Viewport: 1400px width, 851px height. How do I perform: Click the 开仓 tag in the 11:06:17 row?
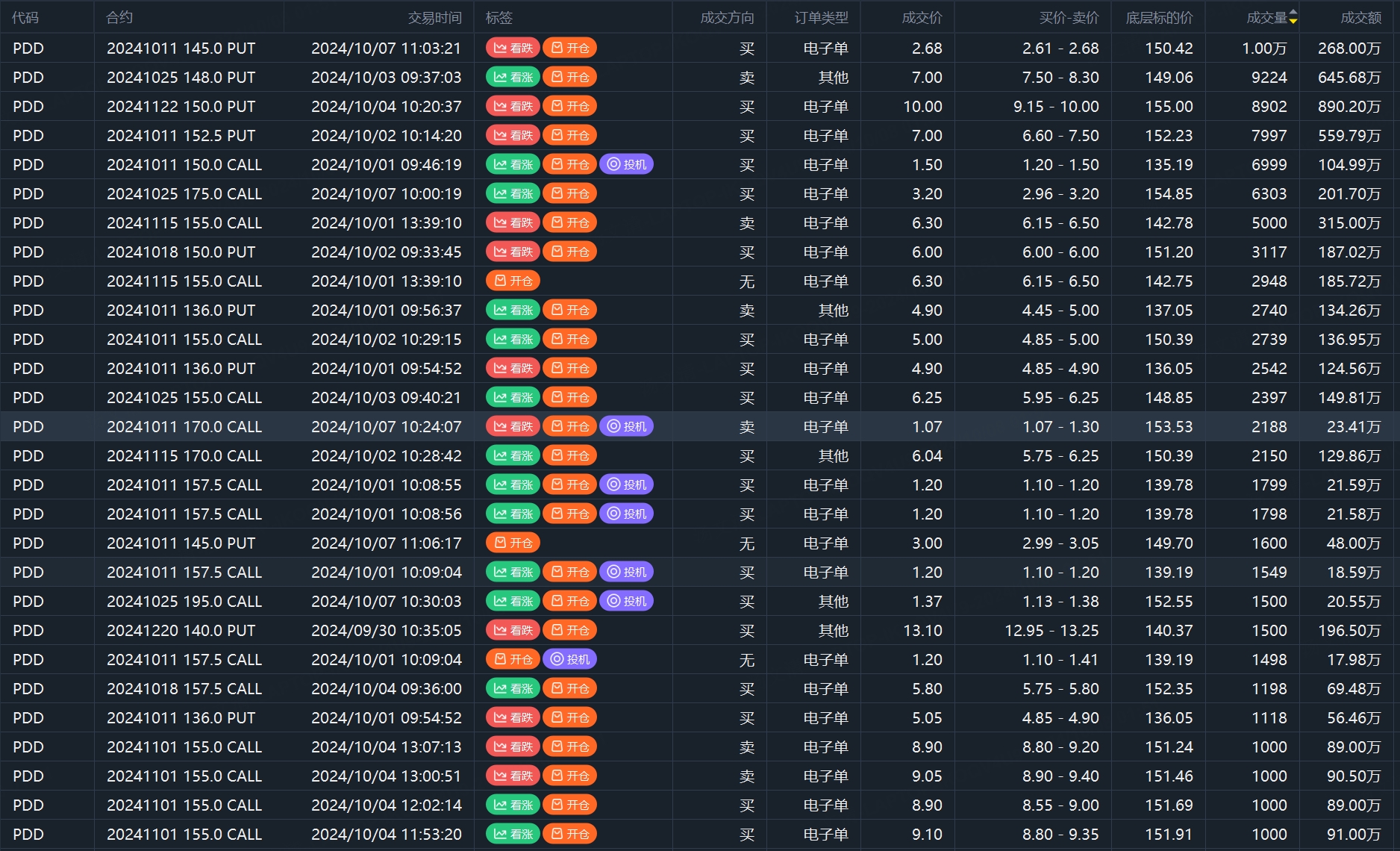[513, 543]
